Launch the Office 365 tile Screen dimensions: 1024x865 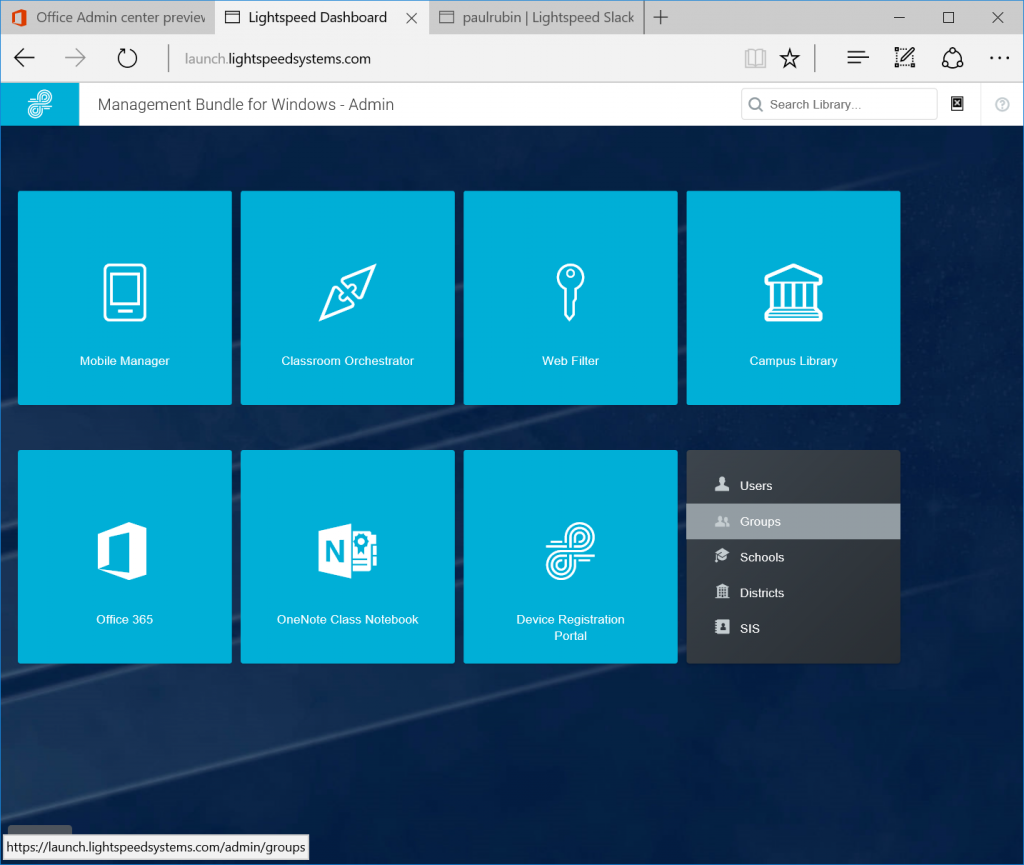pyautogui.click(x=125, y=557)
